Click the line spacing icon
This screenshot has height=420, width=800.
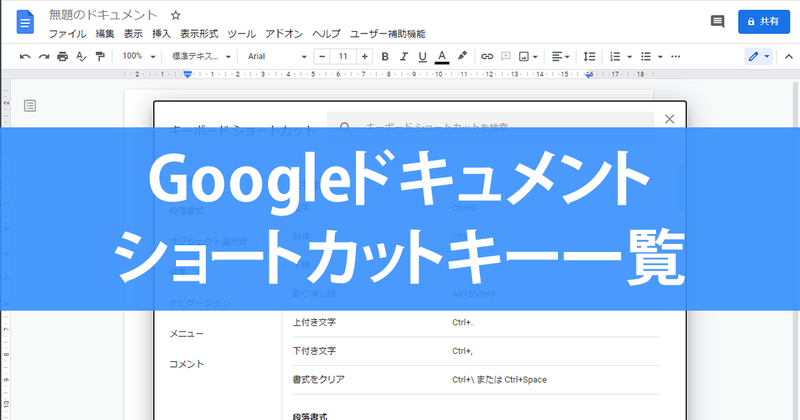(589, 57)
